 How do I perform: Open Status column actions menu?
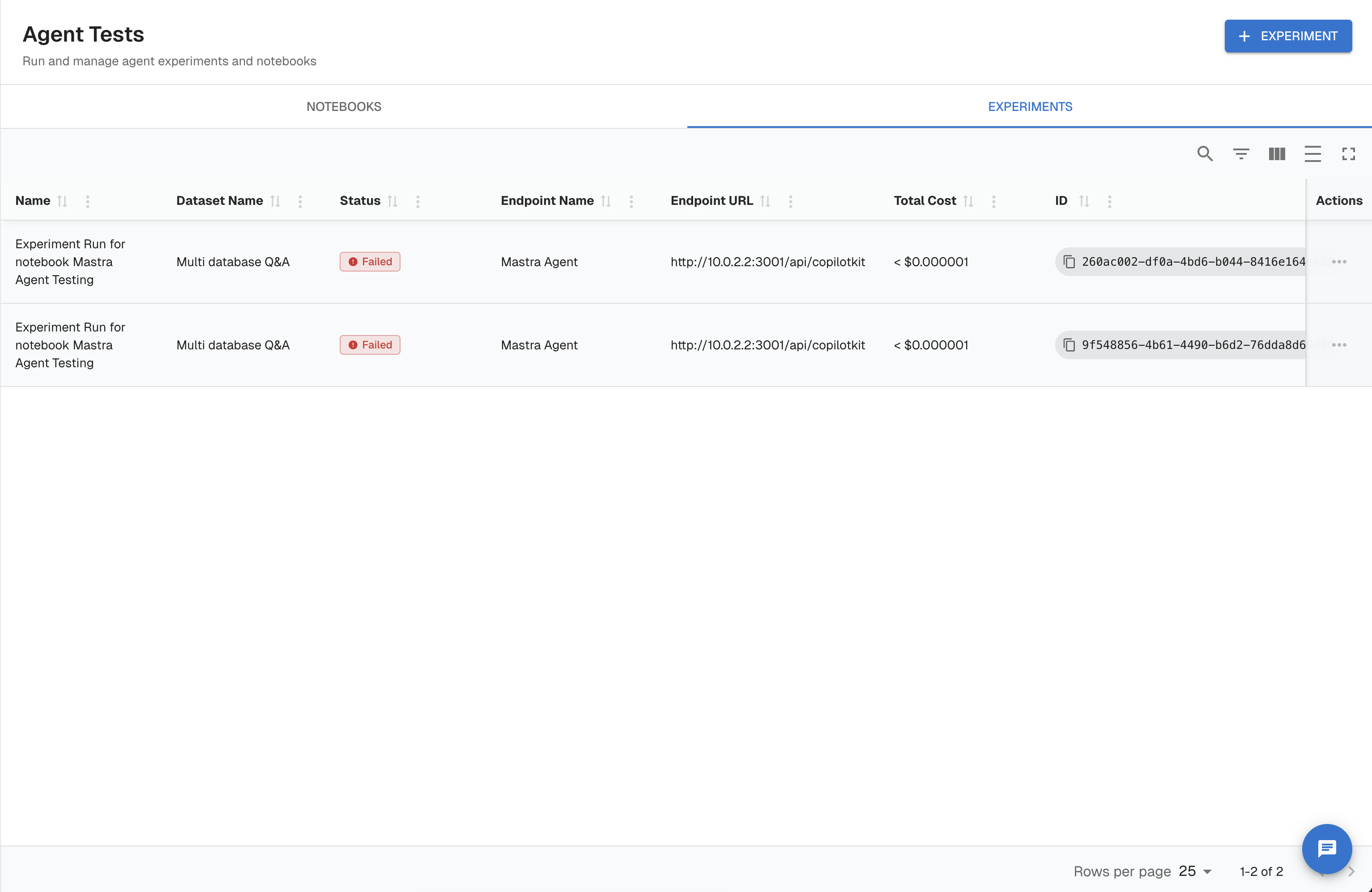418,201
